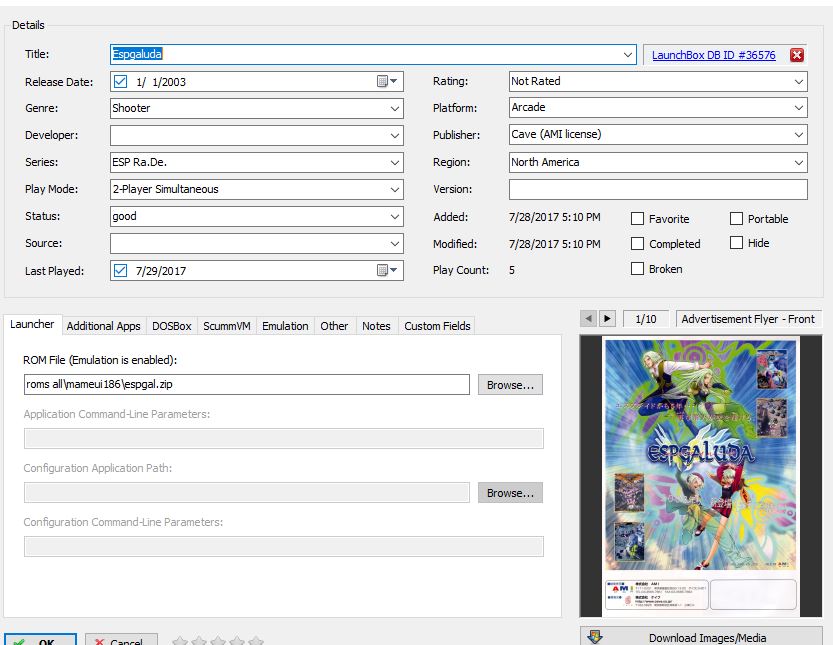
Task: Expand the Play Mode dropdown
Action: pos(395,189)
